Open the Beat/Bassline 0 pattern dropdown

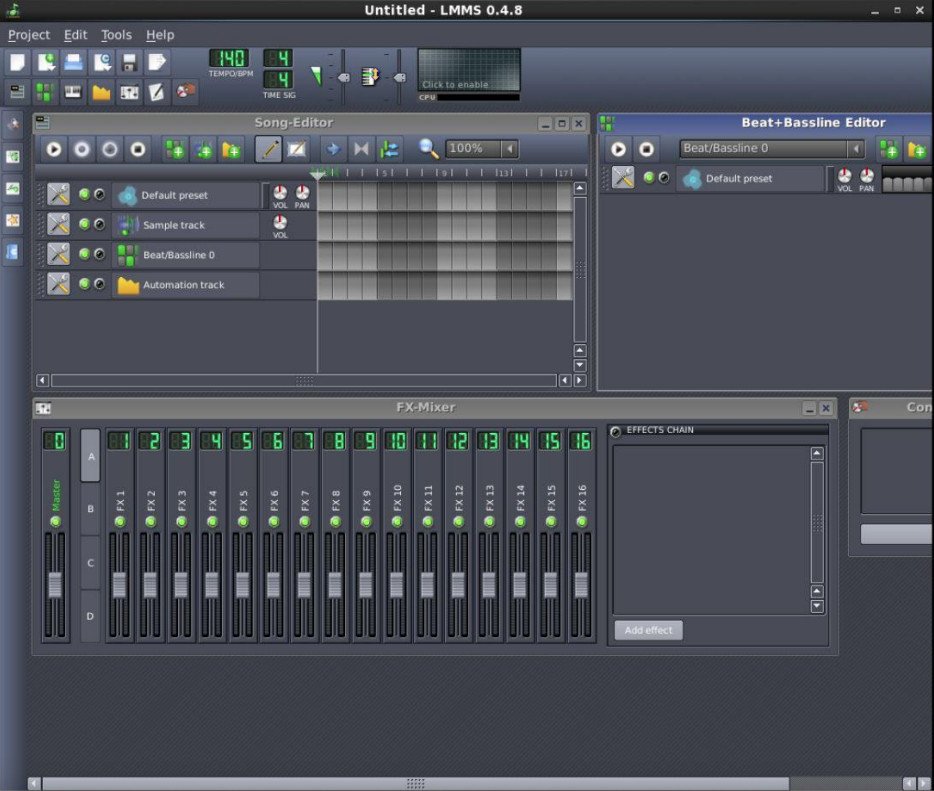click(855, 146)
